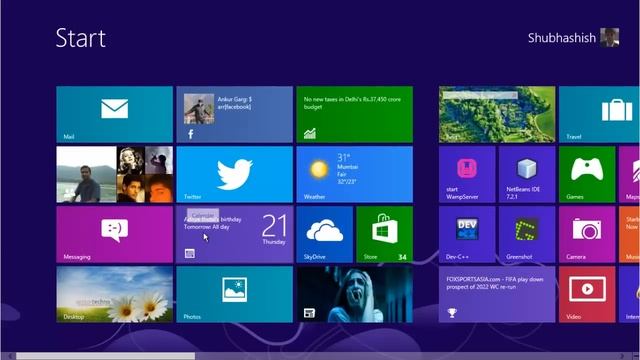Open the Sports tile with FIFA headline

[x=497, y=294]
